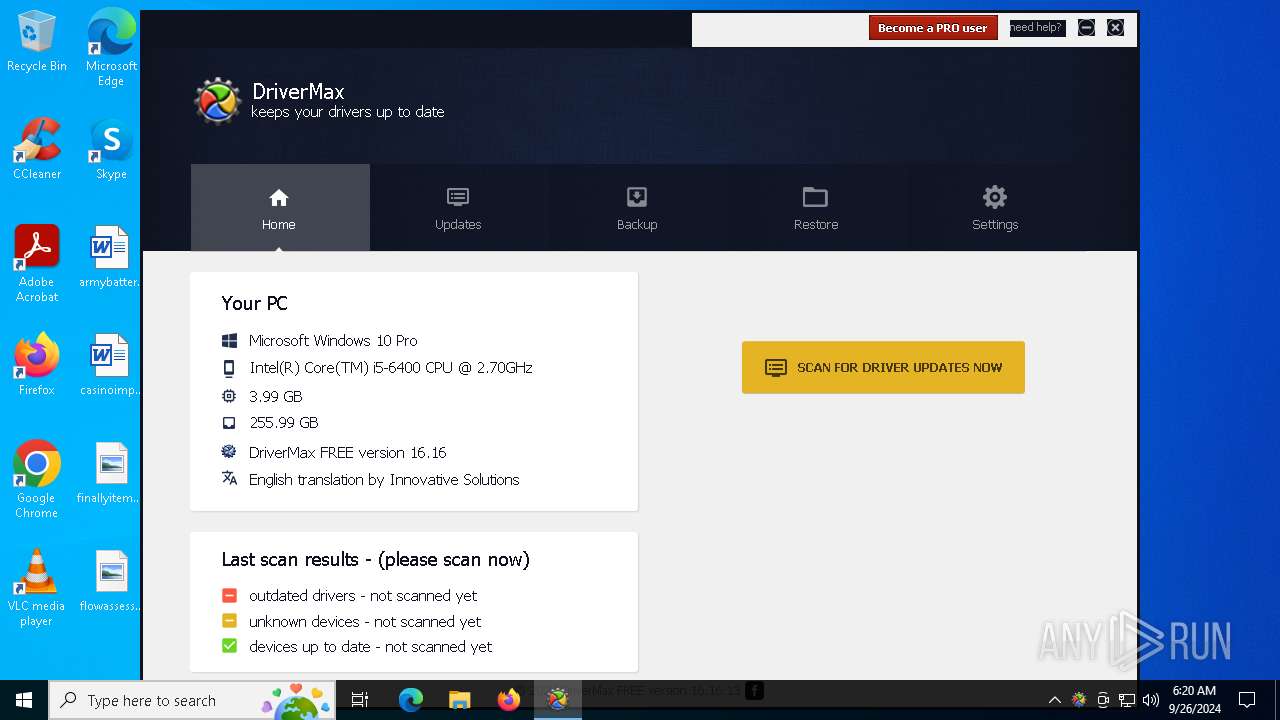Open VLC media player desktop shortcut

point(37,588)
